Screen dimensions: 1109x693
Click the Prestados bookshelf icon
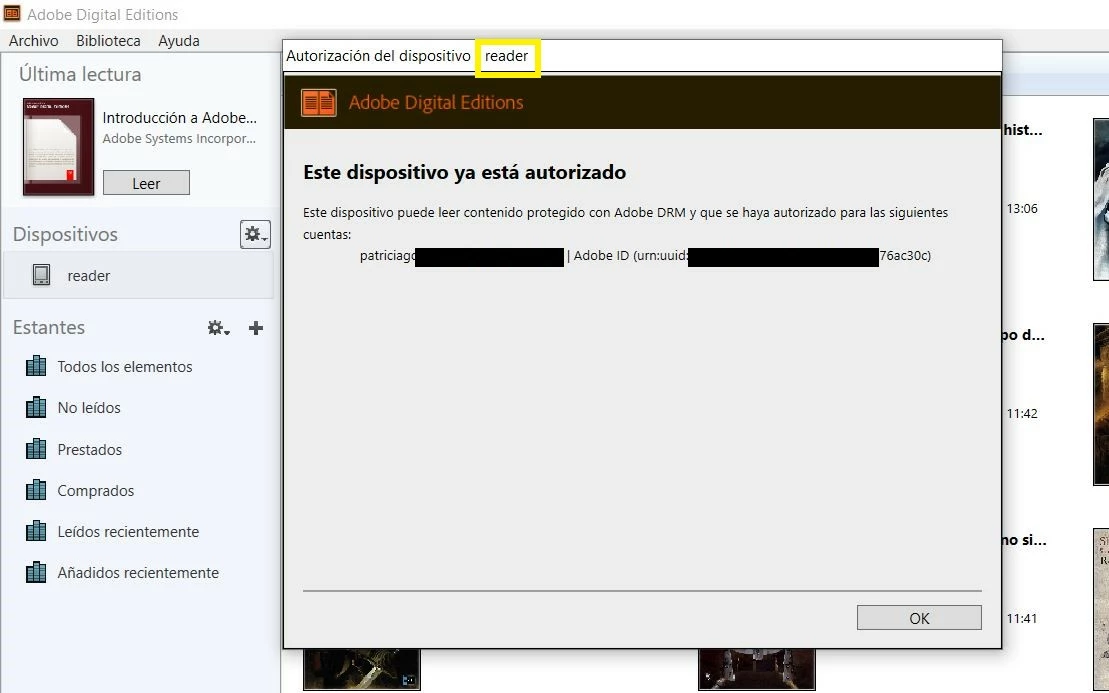36,448
